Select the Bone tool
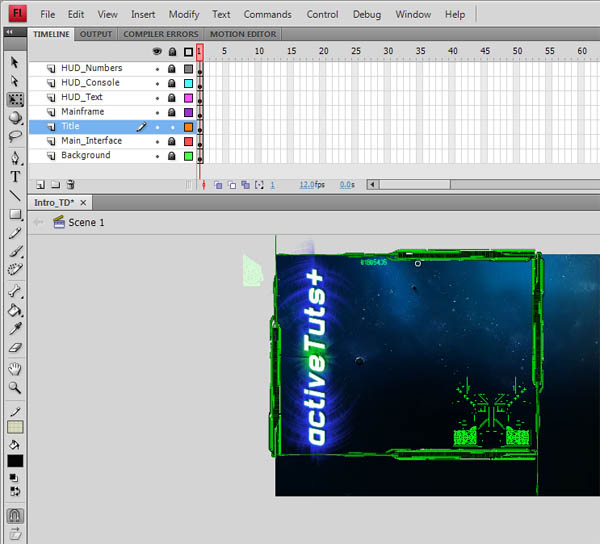The height and width of the screenshot is (544, 600). [x=15, y=292]
